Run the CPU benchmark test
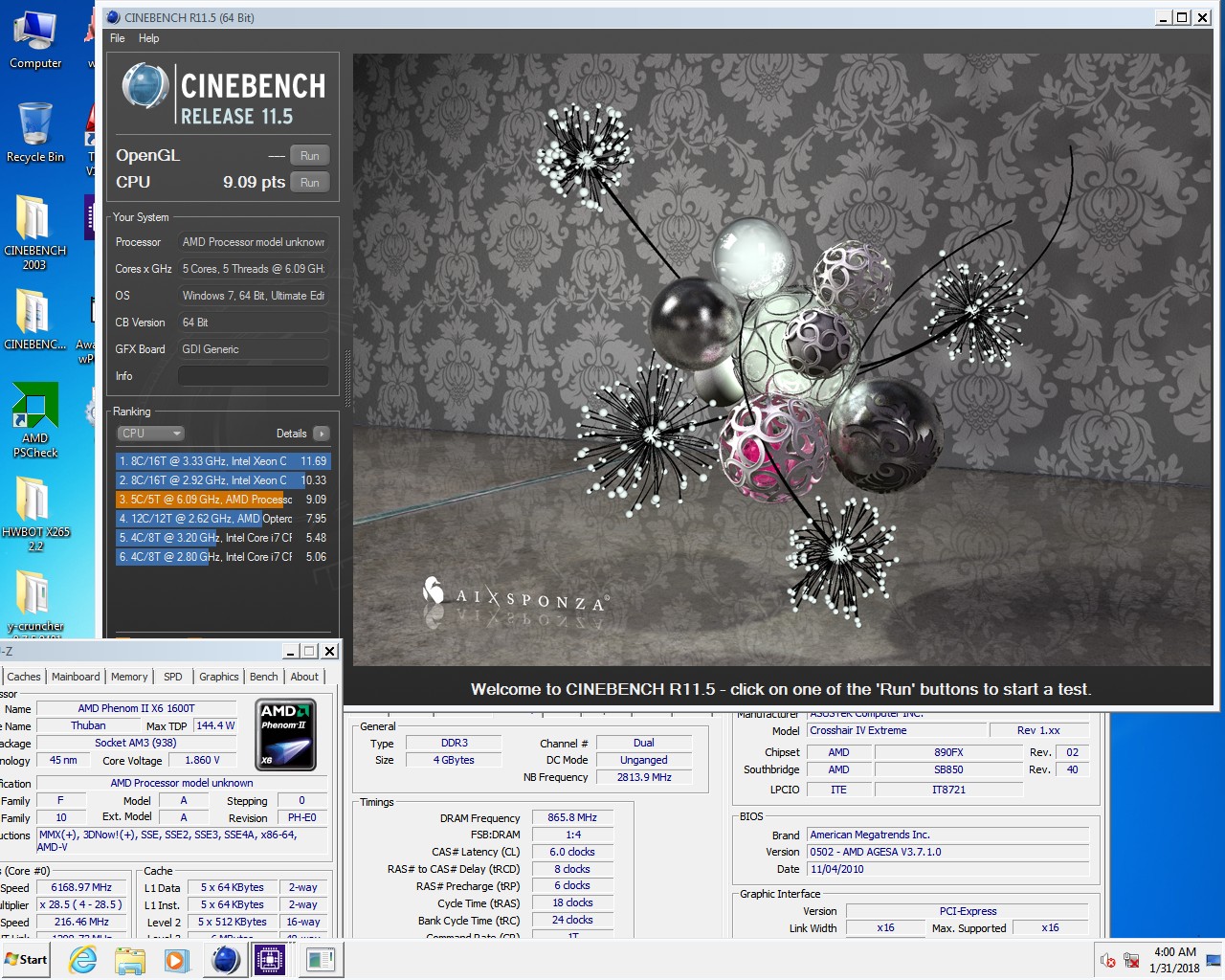 309,183
